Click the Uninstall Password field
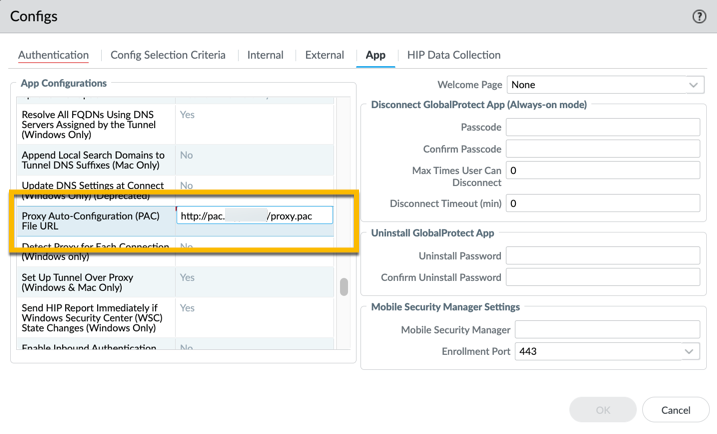Image resolution: width=717 pixels, height=434 pixels. pos(602,256)
